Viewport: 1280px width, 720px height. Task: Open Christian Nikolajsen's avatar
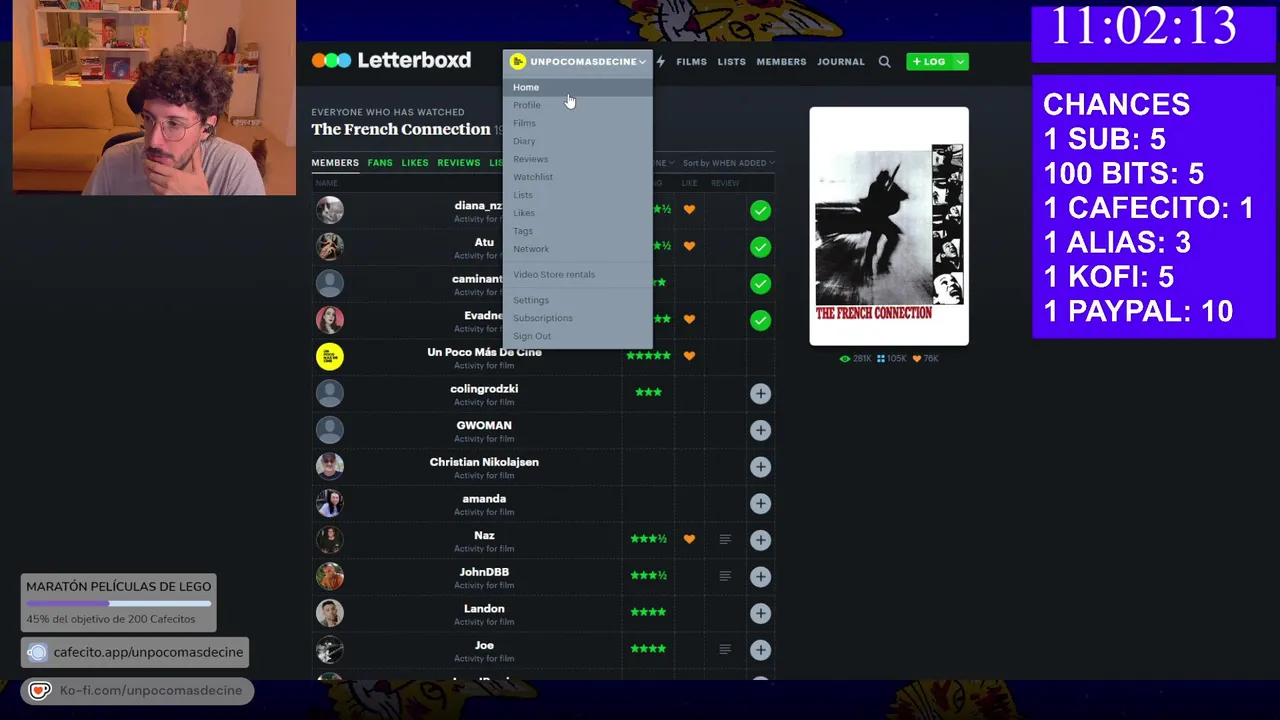click(330, 466)
